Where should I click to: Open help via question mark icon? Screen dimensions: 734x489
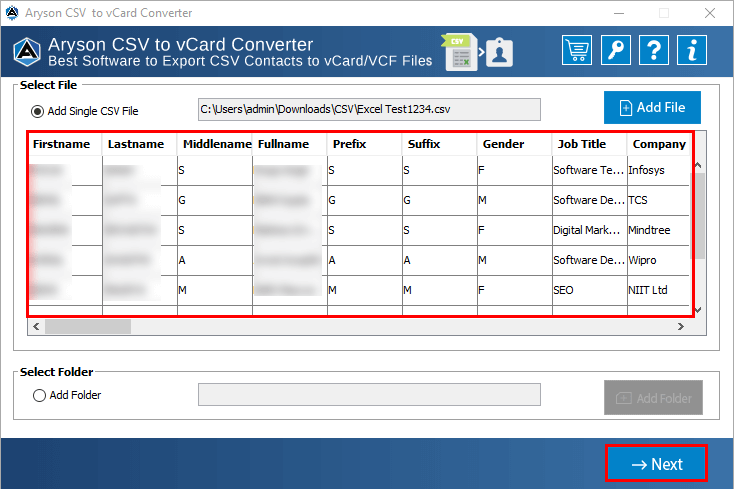653,50
